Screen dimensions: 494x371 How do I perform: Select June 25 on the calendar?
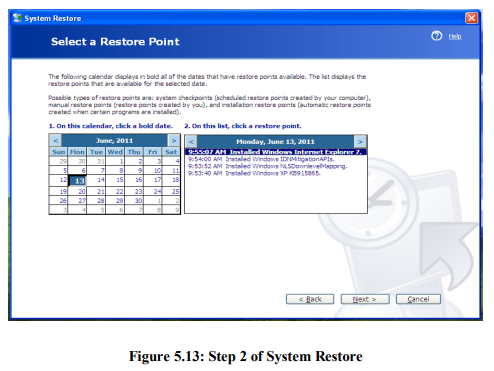point(171,191)
